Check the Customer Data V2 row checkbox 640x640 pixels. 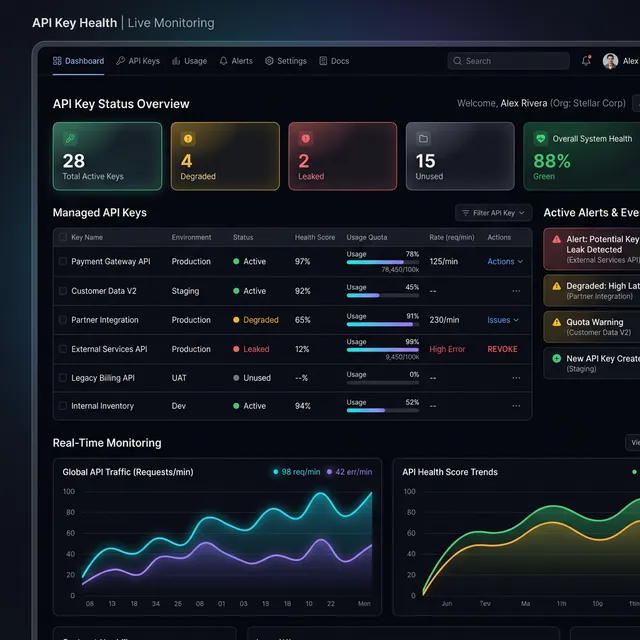coord(63,291)
